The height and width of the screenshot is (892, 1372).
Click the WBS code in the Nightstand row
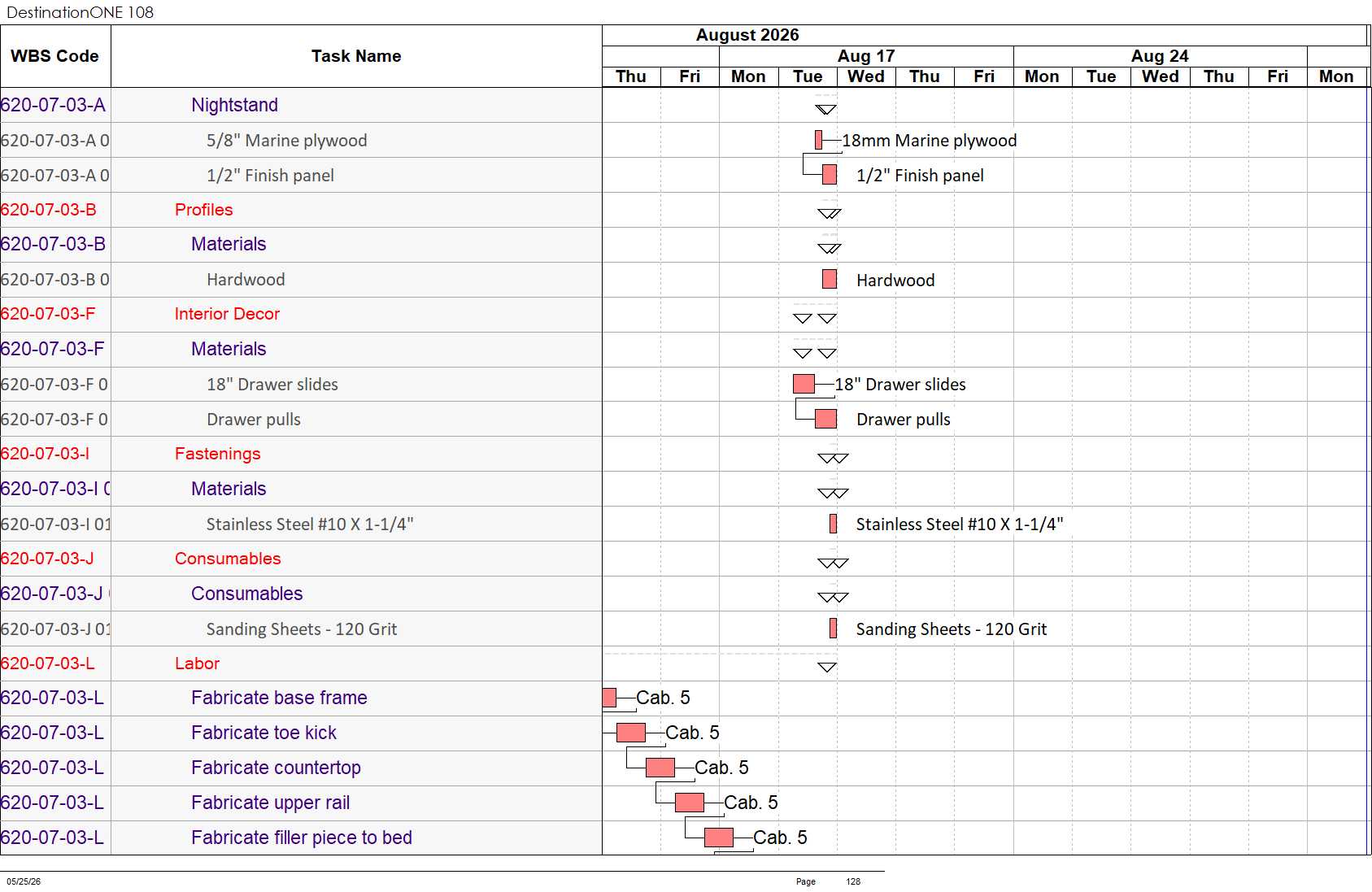[53, 105]
